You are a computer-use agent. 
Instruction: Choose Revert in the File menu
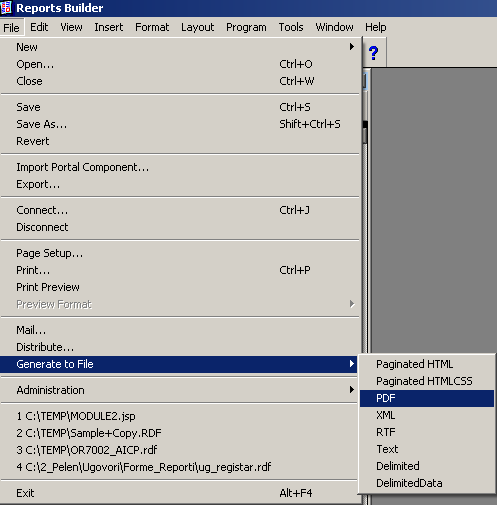[180, 141]
